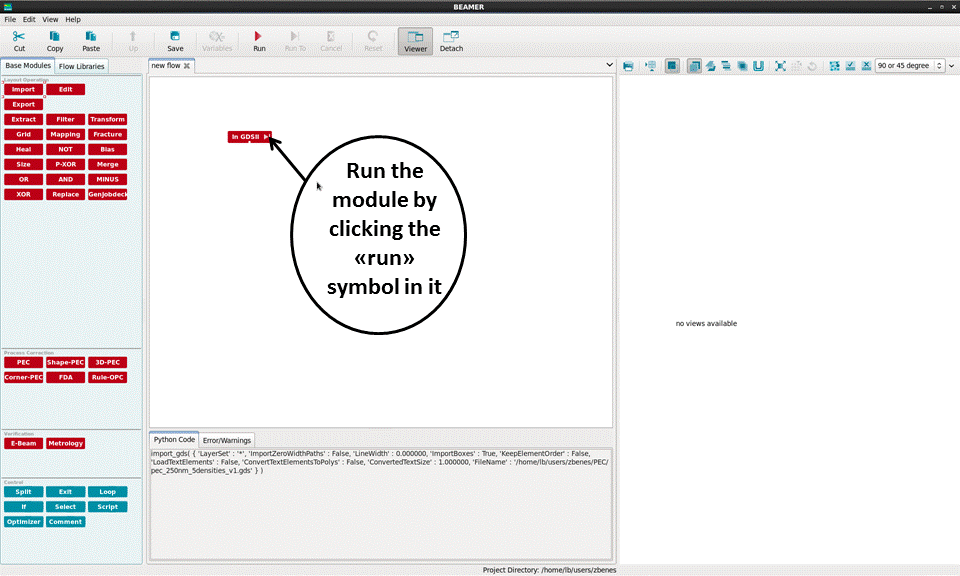
Task: Toggle the filled-square display mode button
Action: pyautogui.click(x=672, y=66)
